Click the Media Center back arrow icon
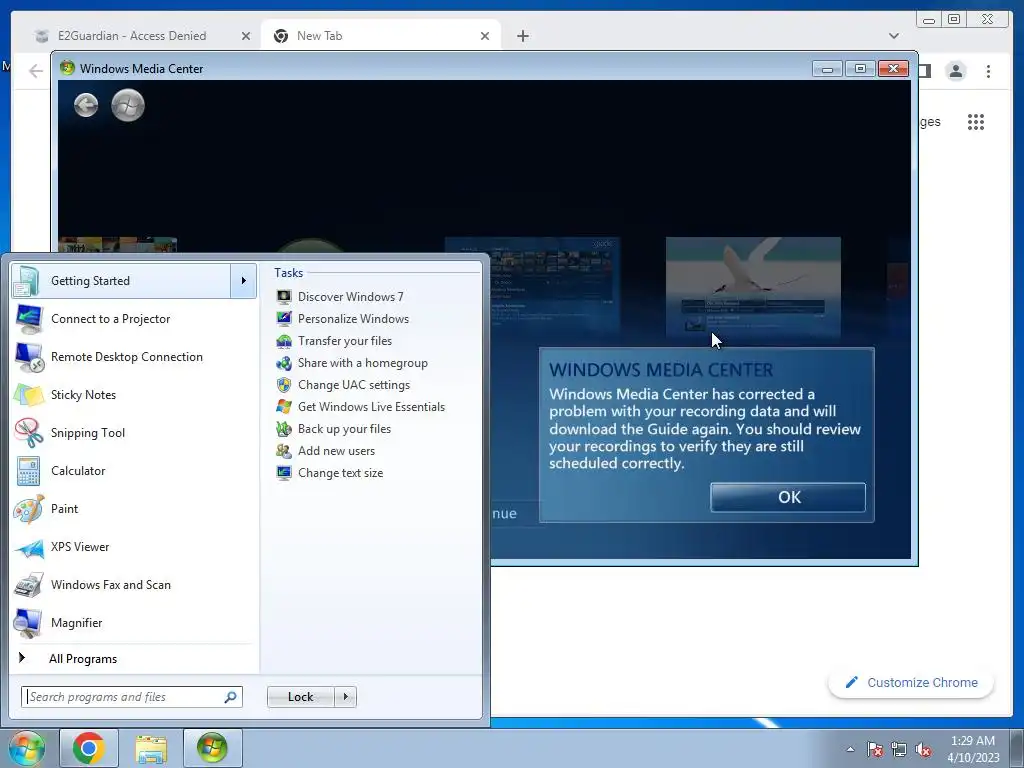 [86, 104]
